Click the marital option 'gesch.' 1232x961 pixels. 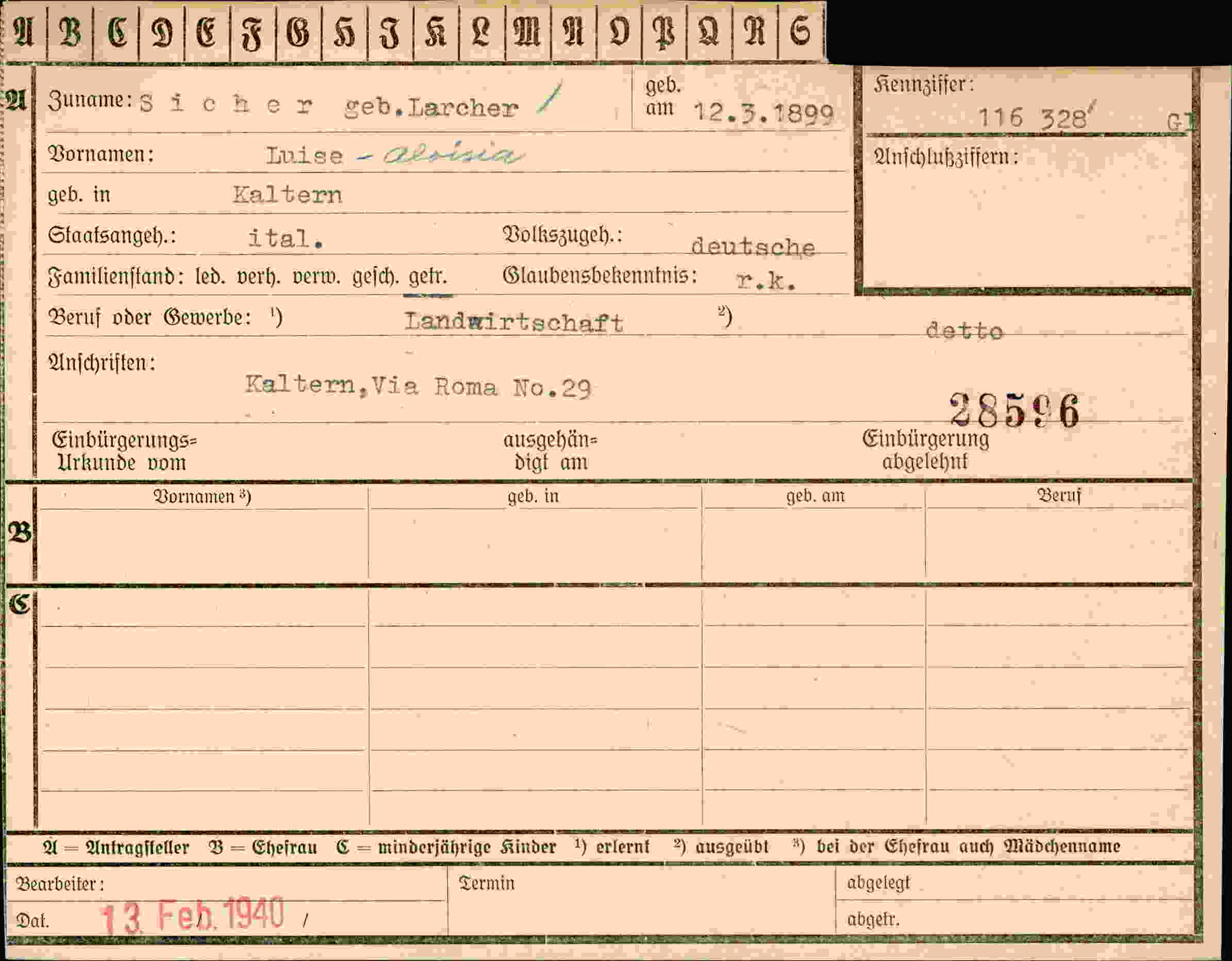point(376,278)
